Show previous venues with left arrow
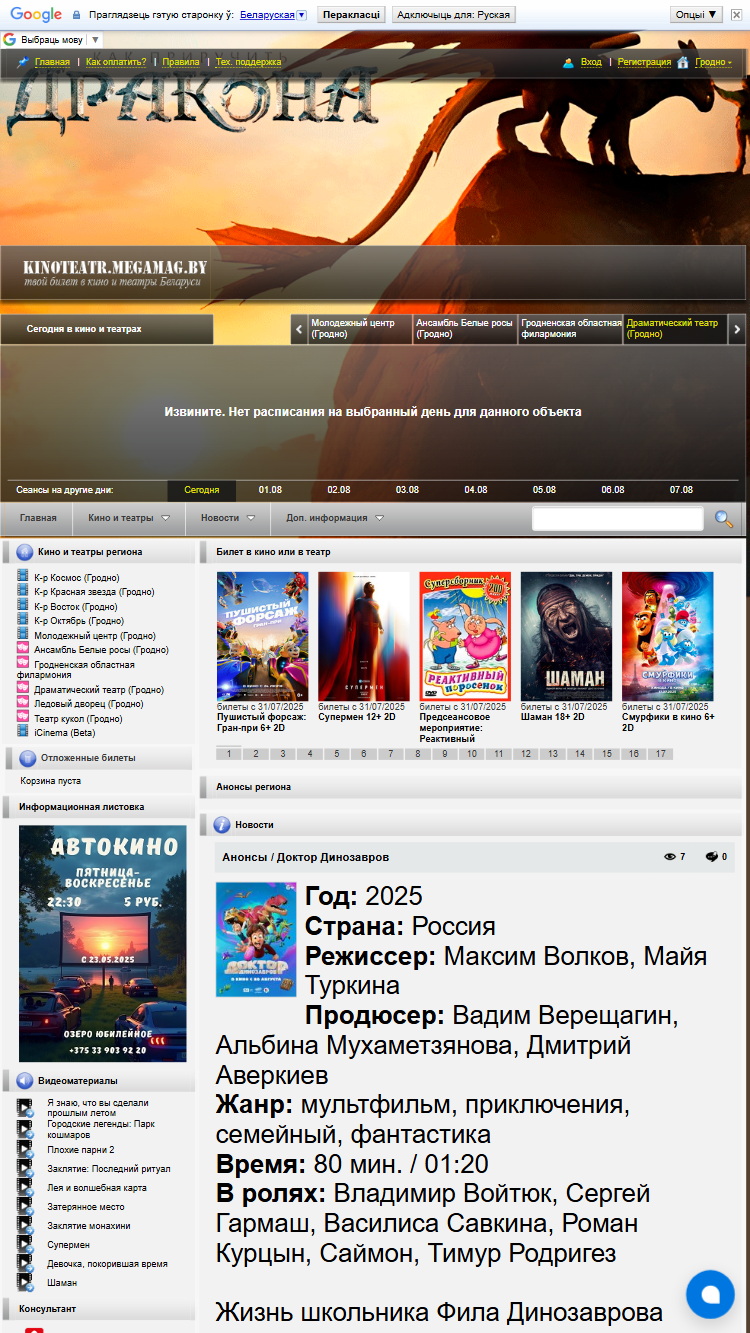This screenshot has width=750, height=1333. pyautogui.click(x=299, y=329)
